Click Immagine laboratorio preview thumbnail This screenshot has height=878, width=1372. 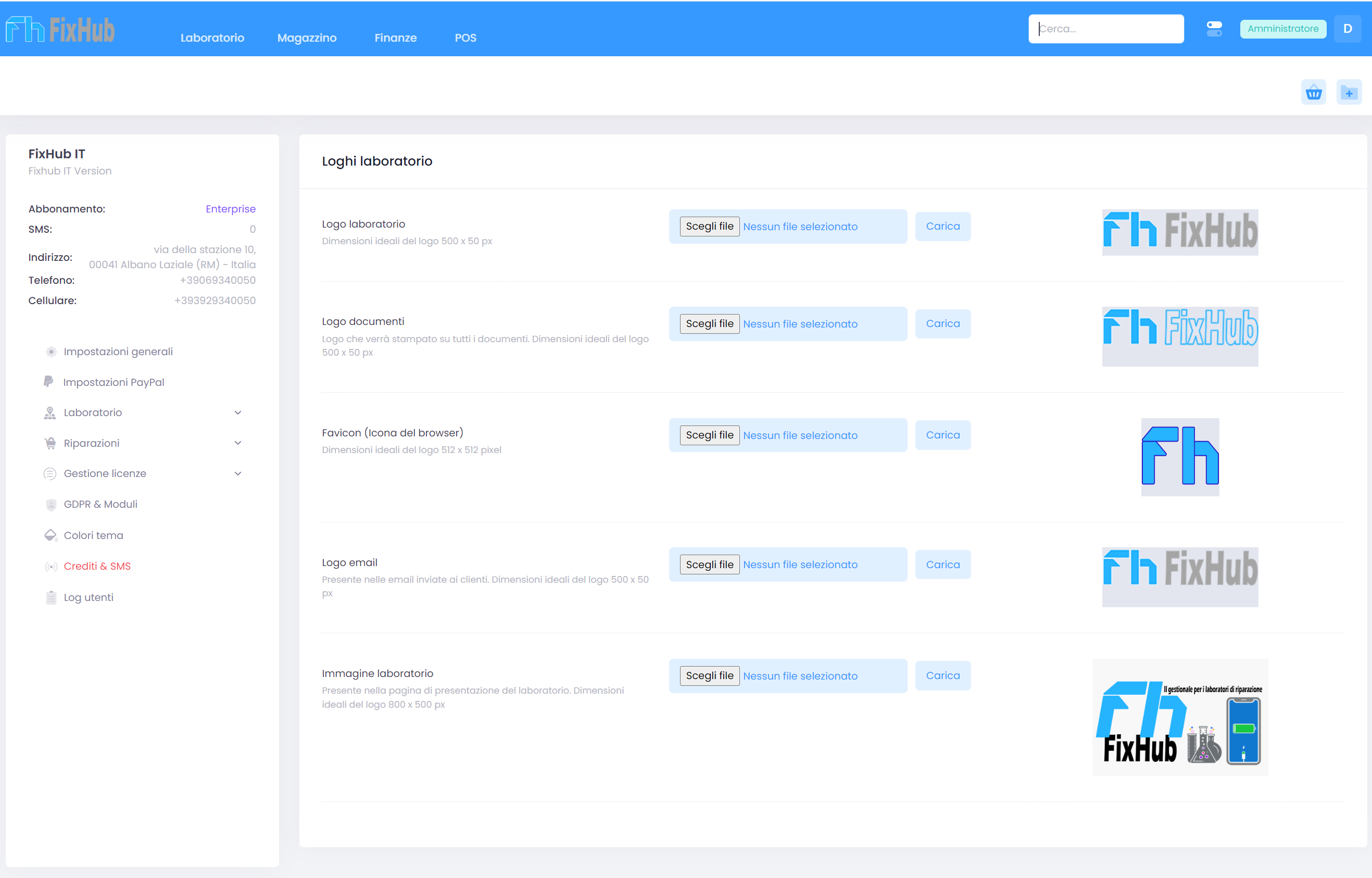1179,717
